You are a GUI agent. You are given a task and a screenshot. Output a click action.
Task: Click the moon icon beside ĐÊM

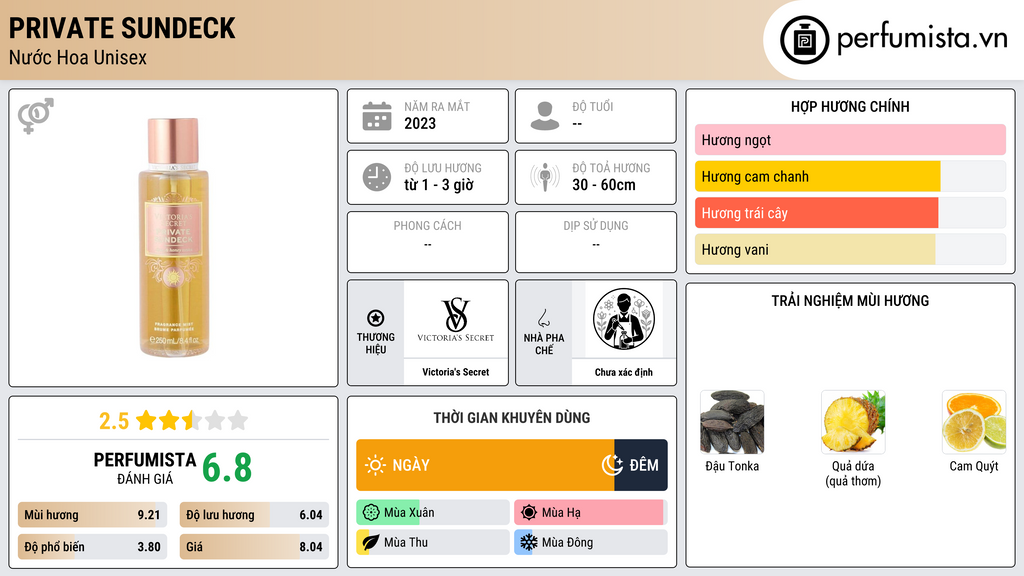612,465
